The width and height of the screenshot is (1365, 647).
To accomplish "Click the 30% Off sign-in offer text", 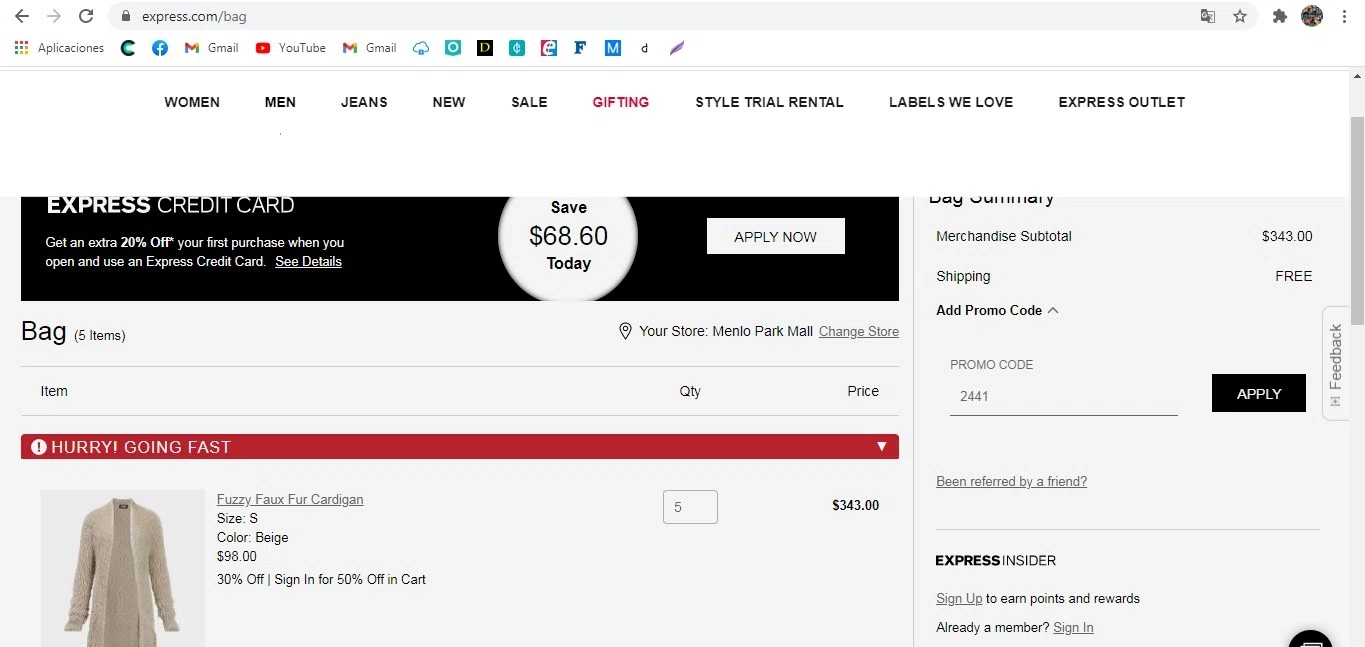I will click(x=321, y=579).
